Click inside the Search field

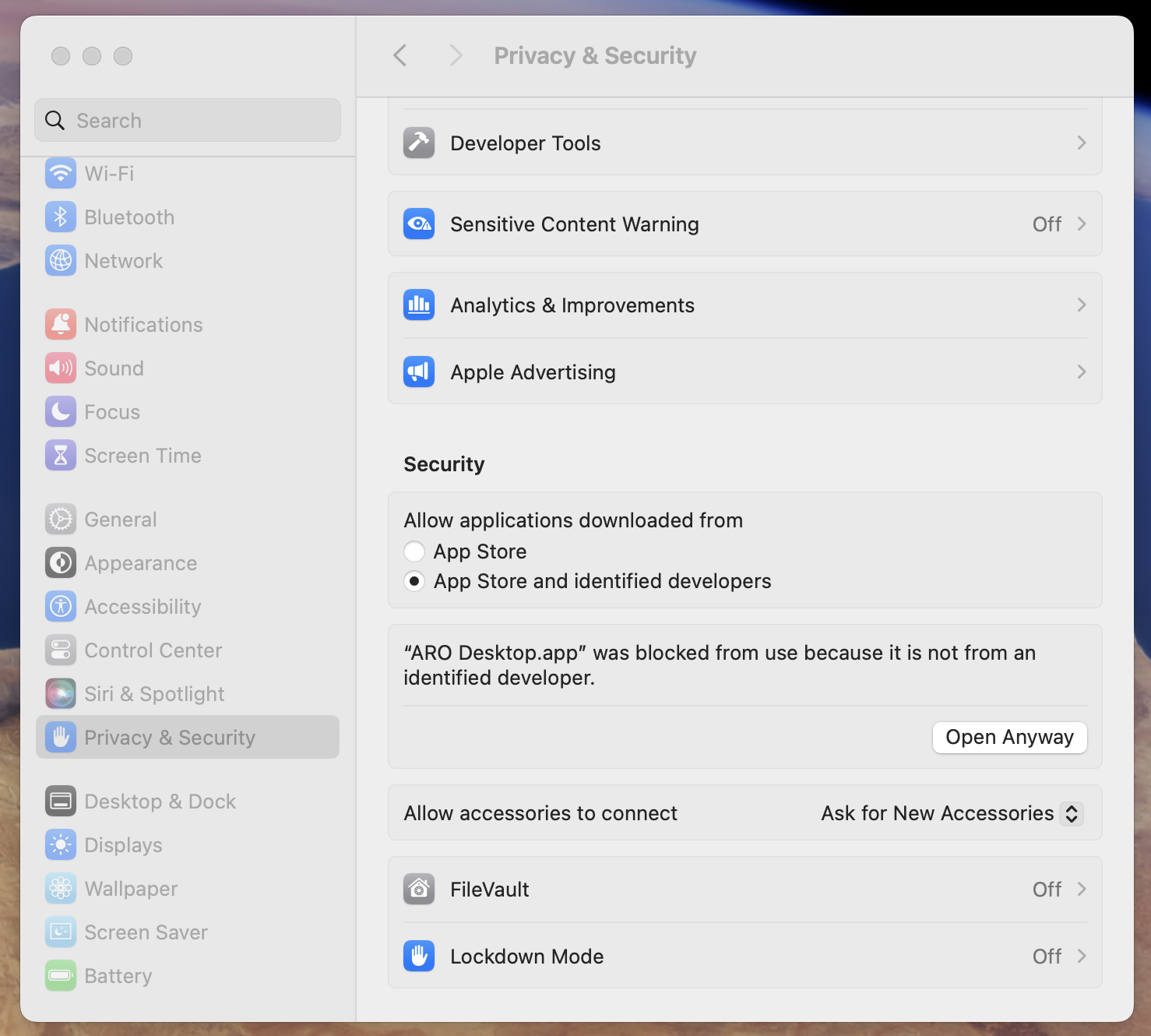pyautogui.click(x=187, y=120)
